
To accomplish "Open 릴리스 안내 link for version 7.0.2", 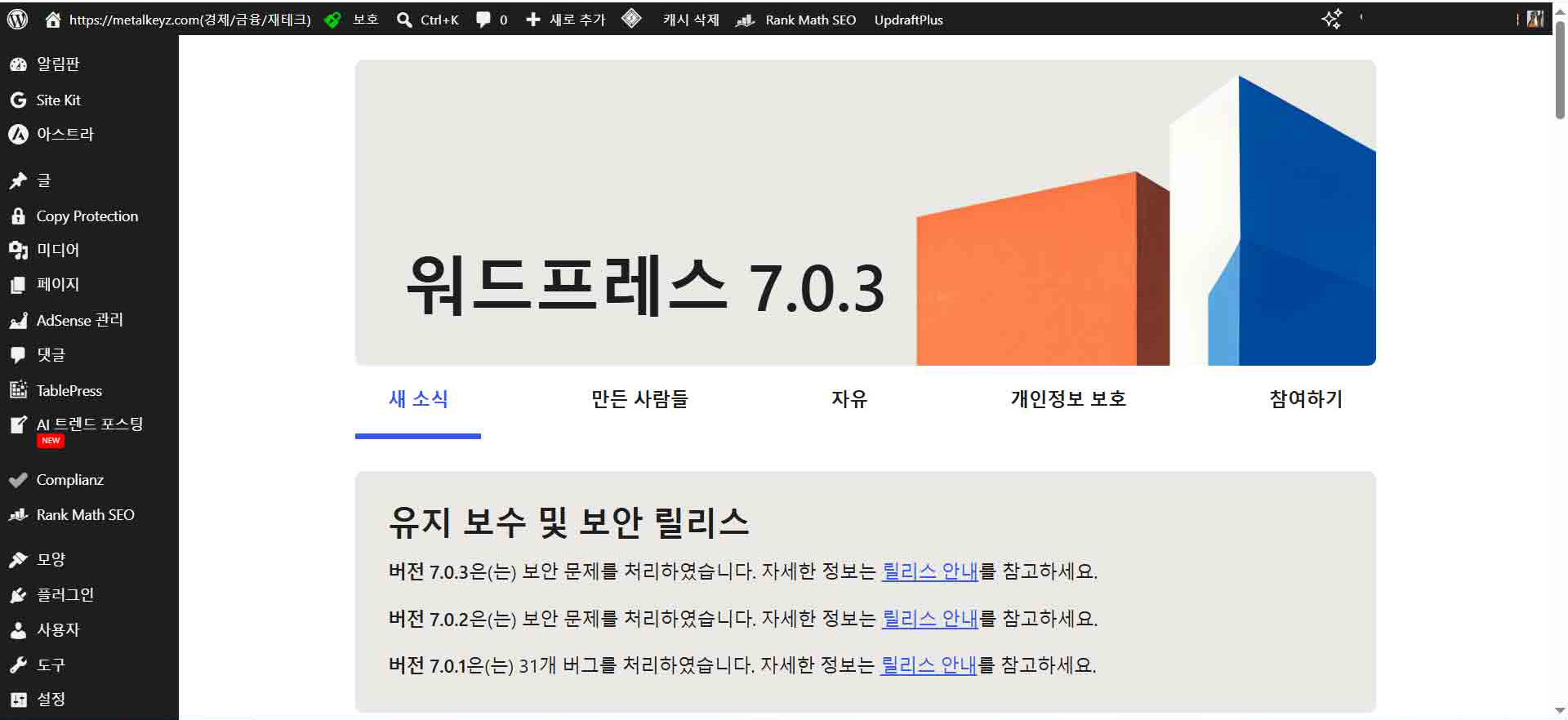I will click(x=930, y=619).
